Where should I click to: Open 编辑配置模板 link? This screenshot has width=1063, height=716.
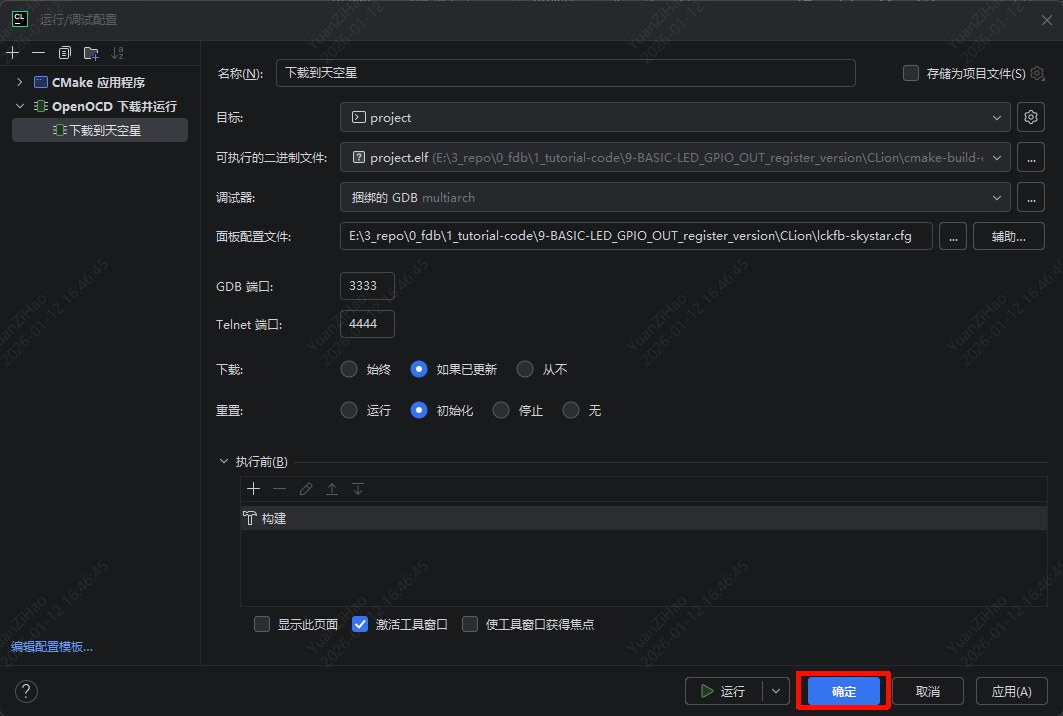(x=52, y=647)
